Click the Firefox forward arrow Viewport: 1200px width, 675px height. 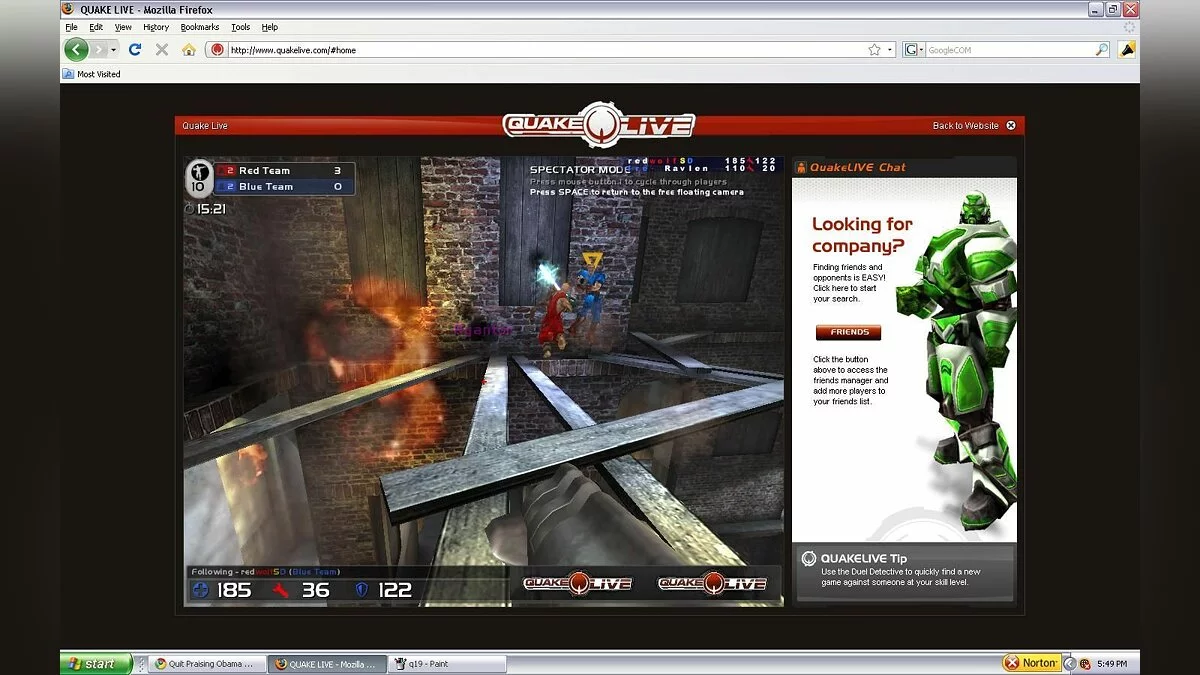tap(99, 49)
